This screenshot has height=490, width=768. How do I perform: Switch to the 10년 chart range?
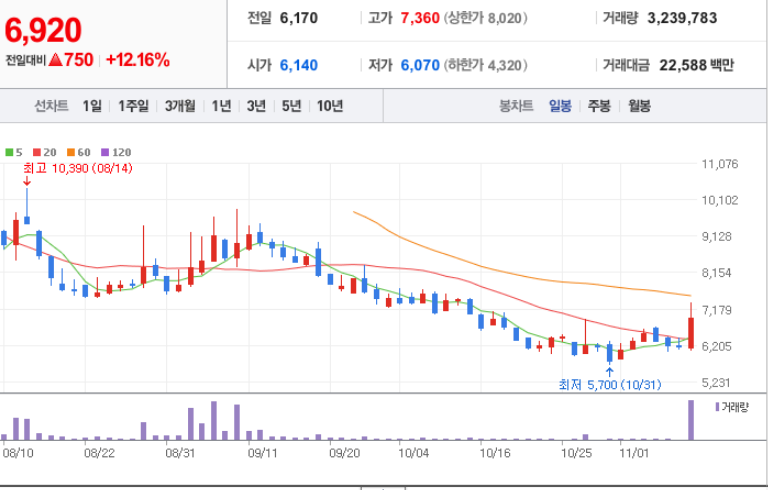pos(330,106)
